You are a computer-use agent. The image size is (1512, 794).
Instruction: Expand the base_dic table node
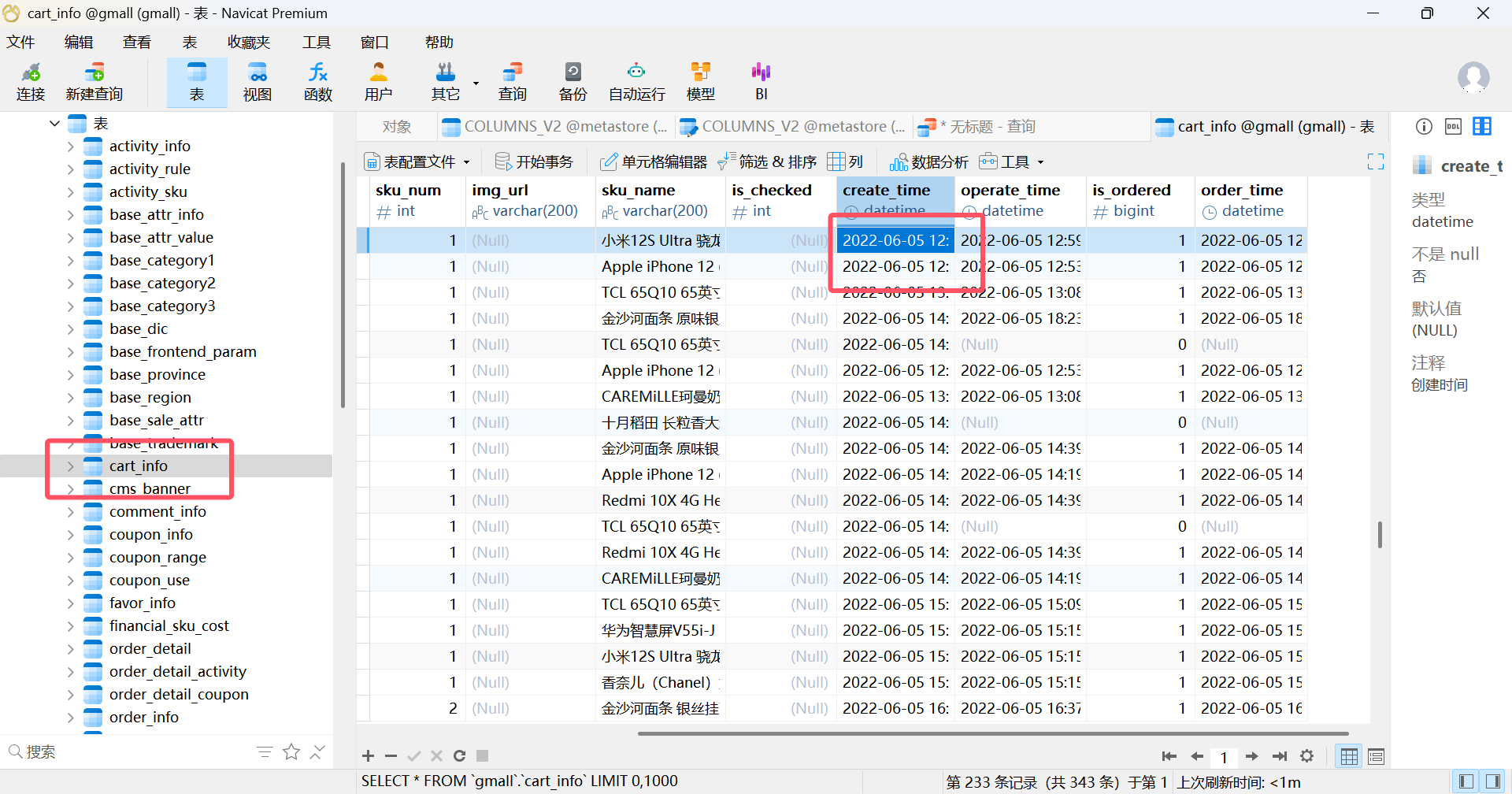pos(70,329)
